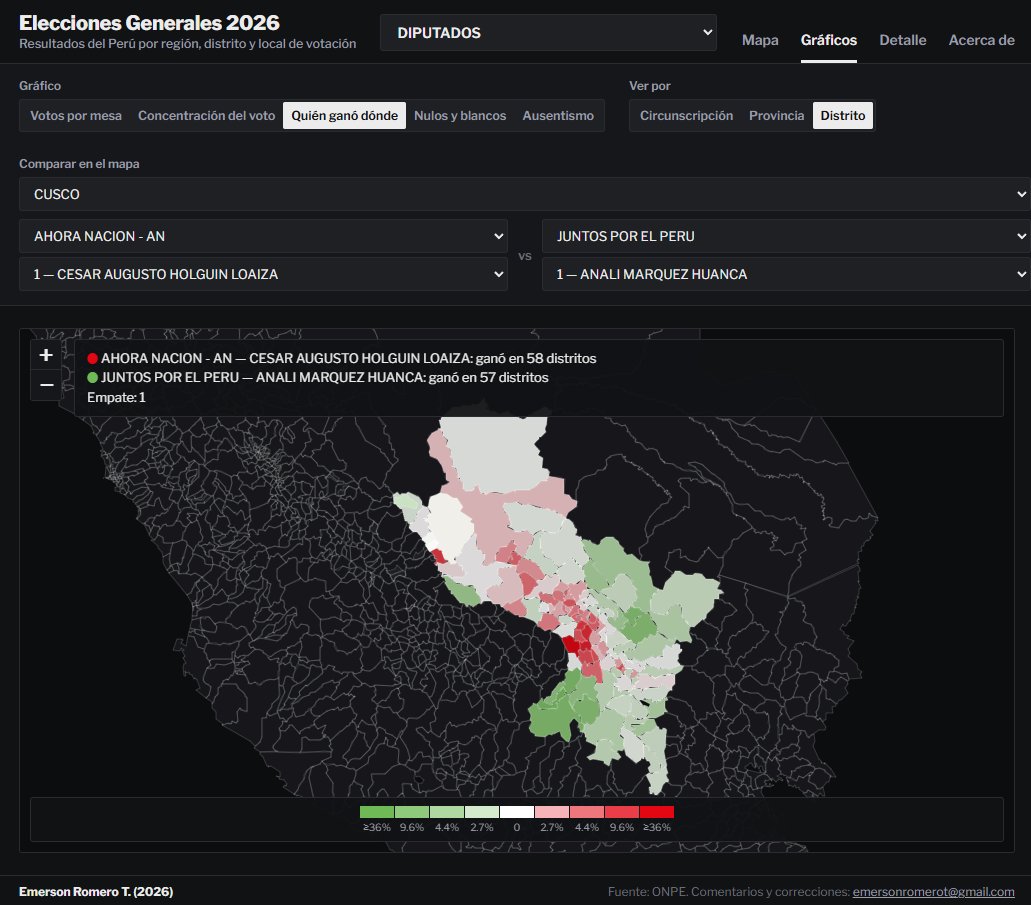The image size is (1031, 905).
Task: Zoom out of the map with minus button
Action: [x=46, y=385]
